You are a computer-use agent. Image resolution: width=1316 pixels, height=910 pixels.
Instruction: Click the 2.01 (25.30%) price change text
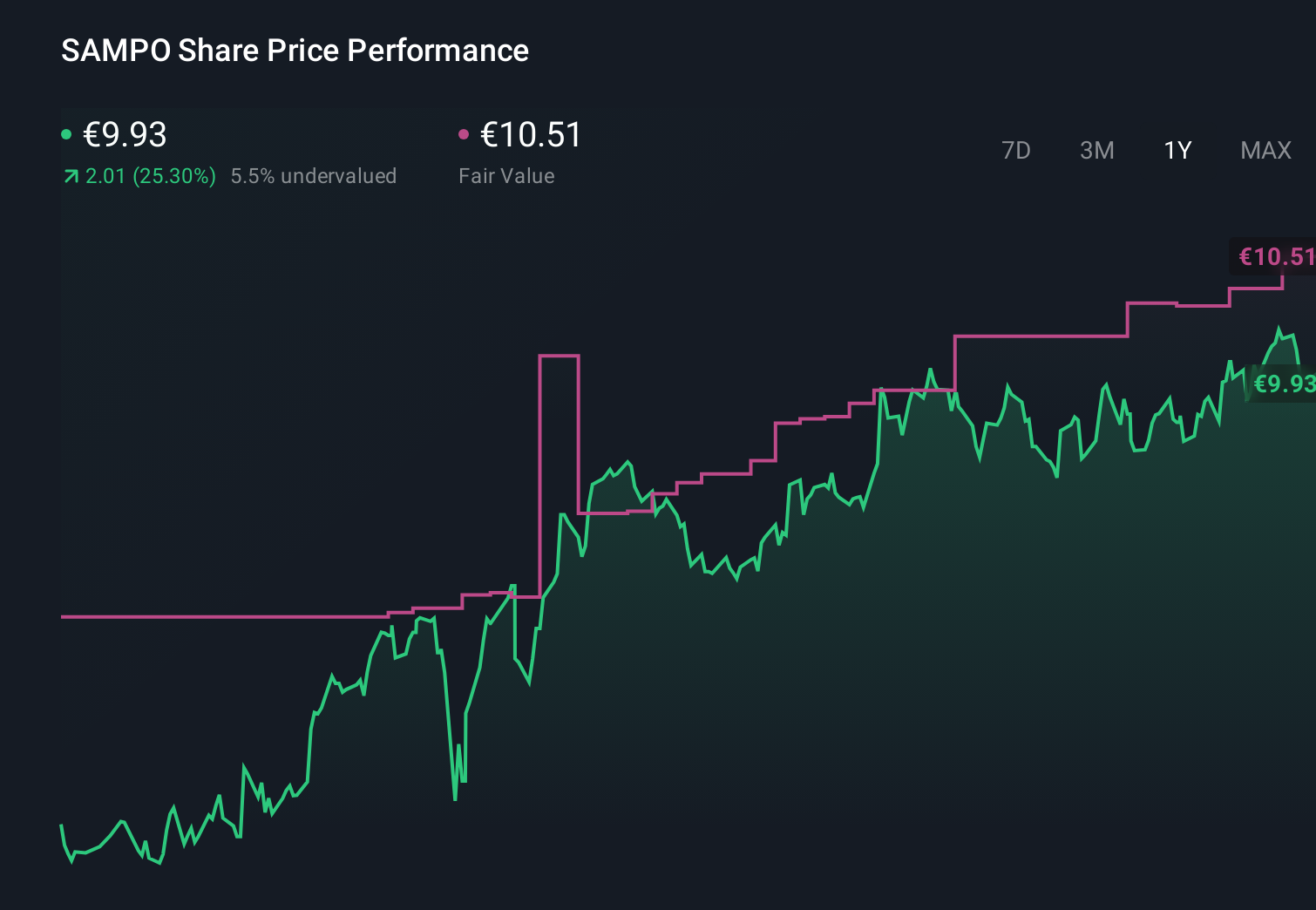coord(150,176)
